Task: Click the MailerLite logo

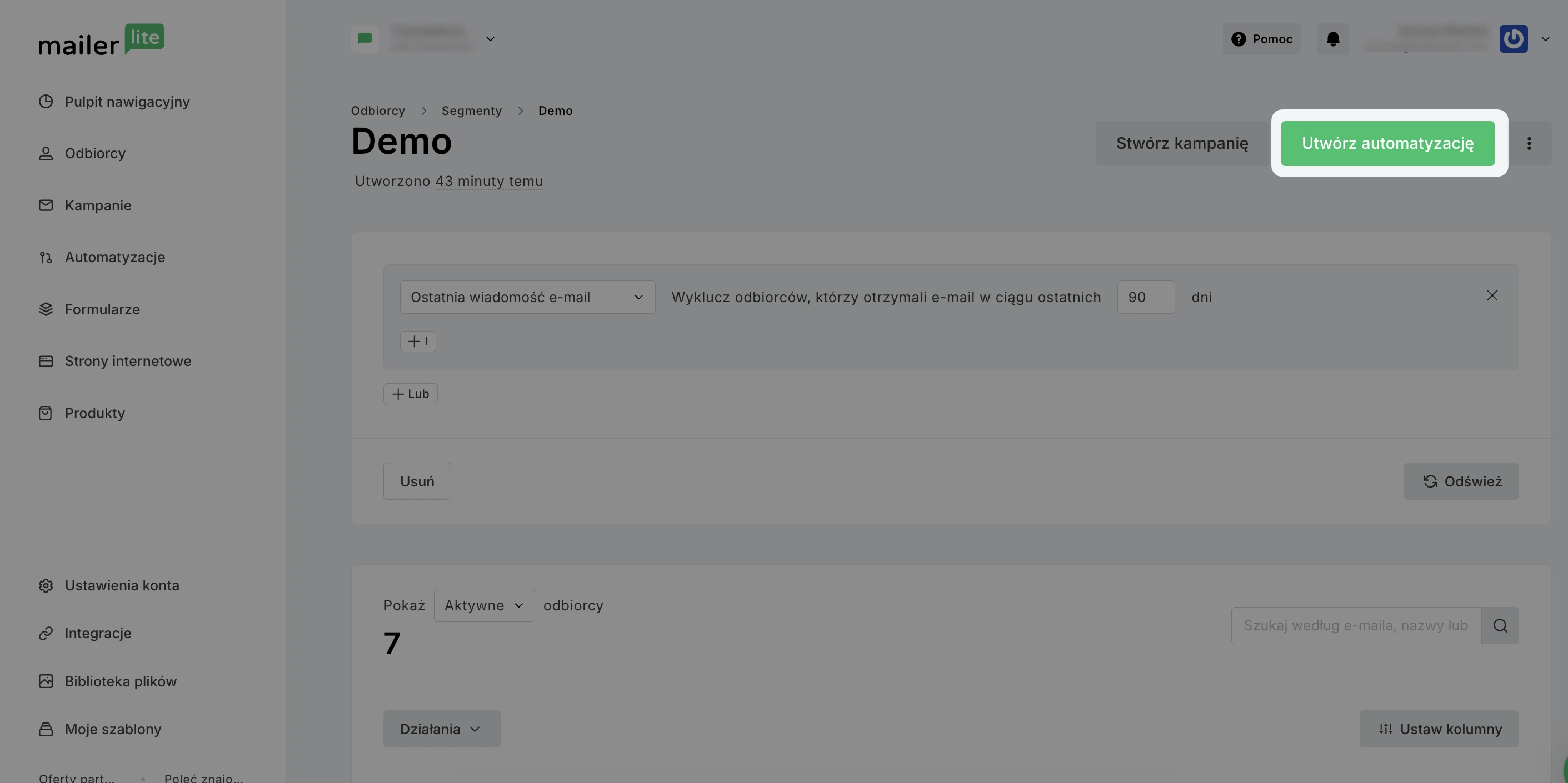Action: 102,39
